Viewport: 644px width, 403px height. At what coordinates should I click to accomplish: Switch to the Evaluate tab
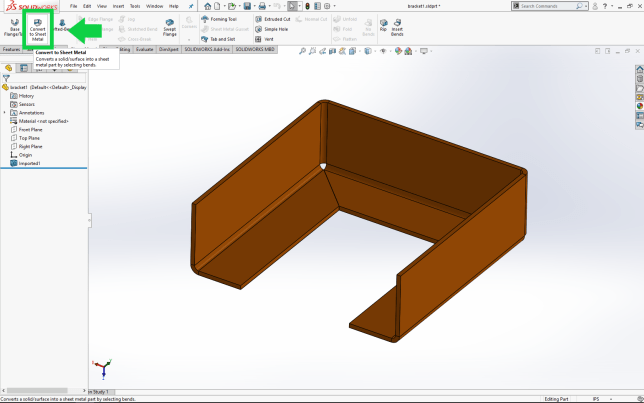coord(144,49)
